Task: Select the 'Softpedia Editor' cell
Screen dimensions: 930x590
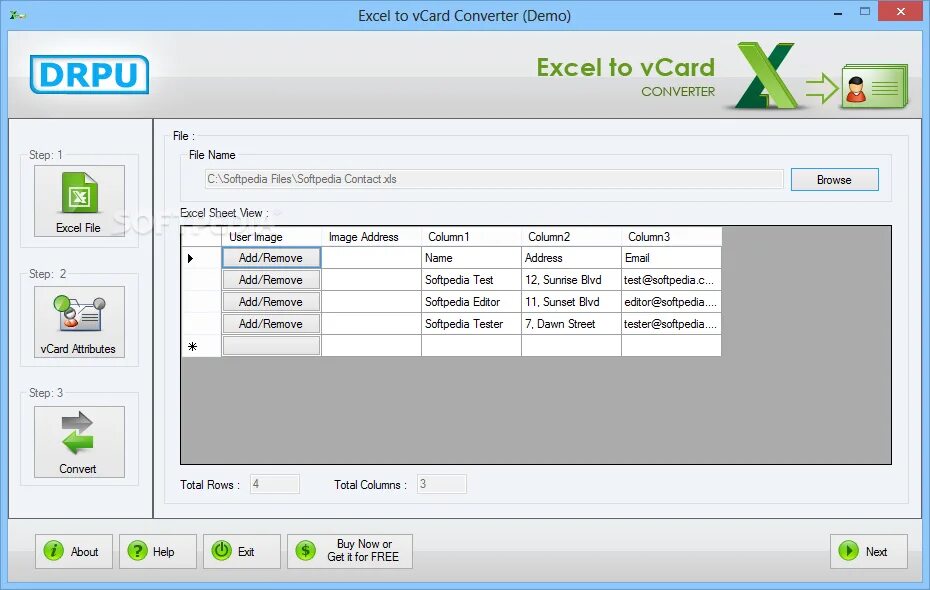Action: pos(472,302)
